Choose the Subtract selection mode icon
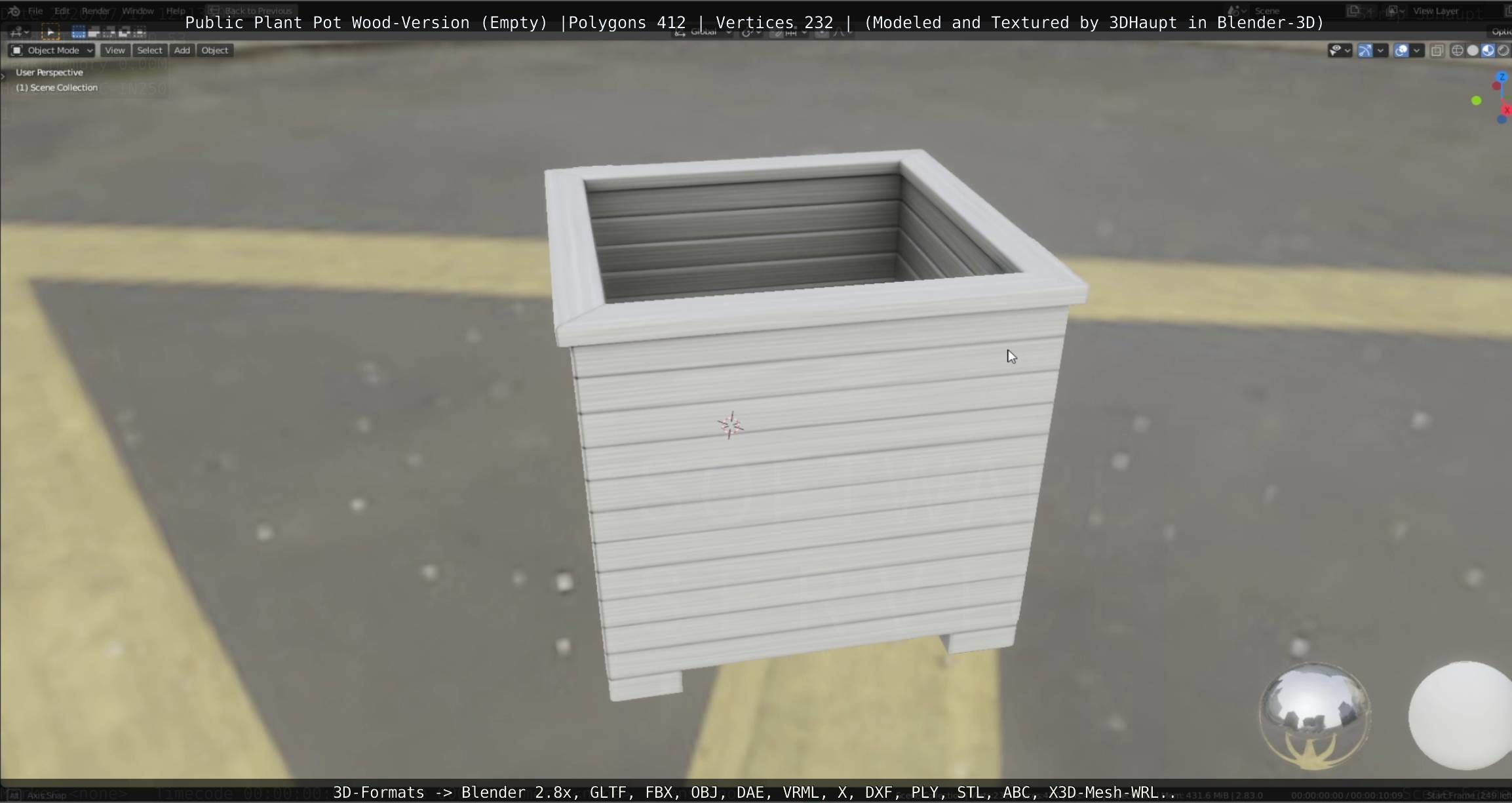Screen dimensions: 1512x803 coord(109,31)
